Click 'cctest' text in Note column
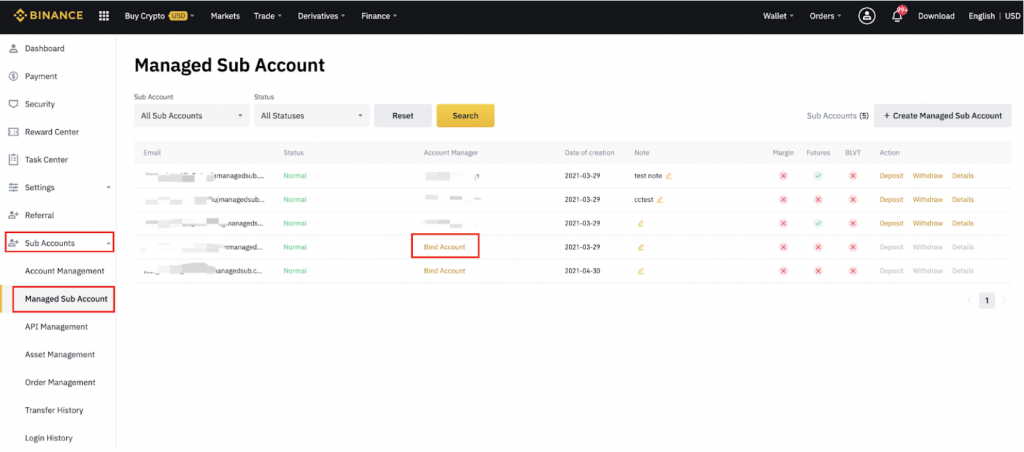1024x452 pixels. (644, 199)
